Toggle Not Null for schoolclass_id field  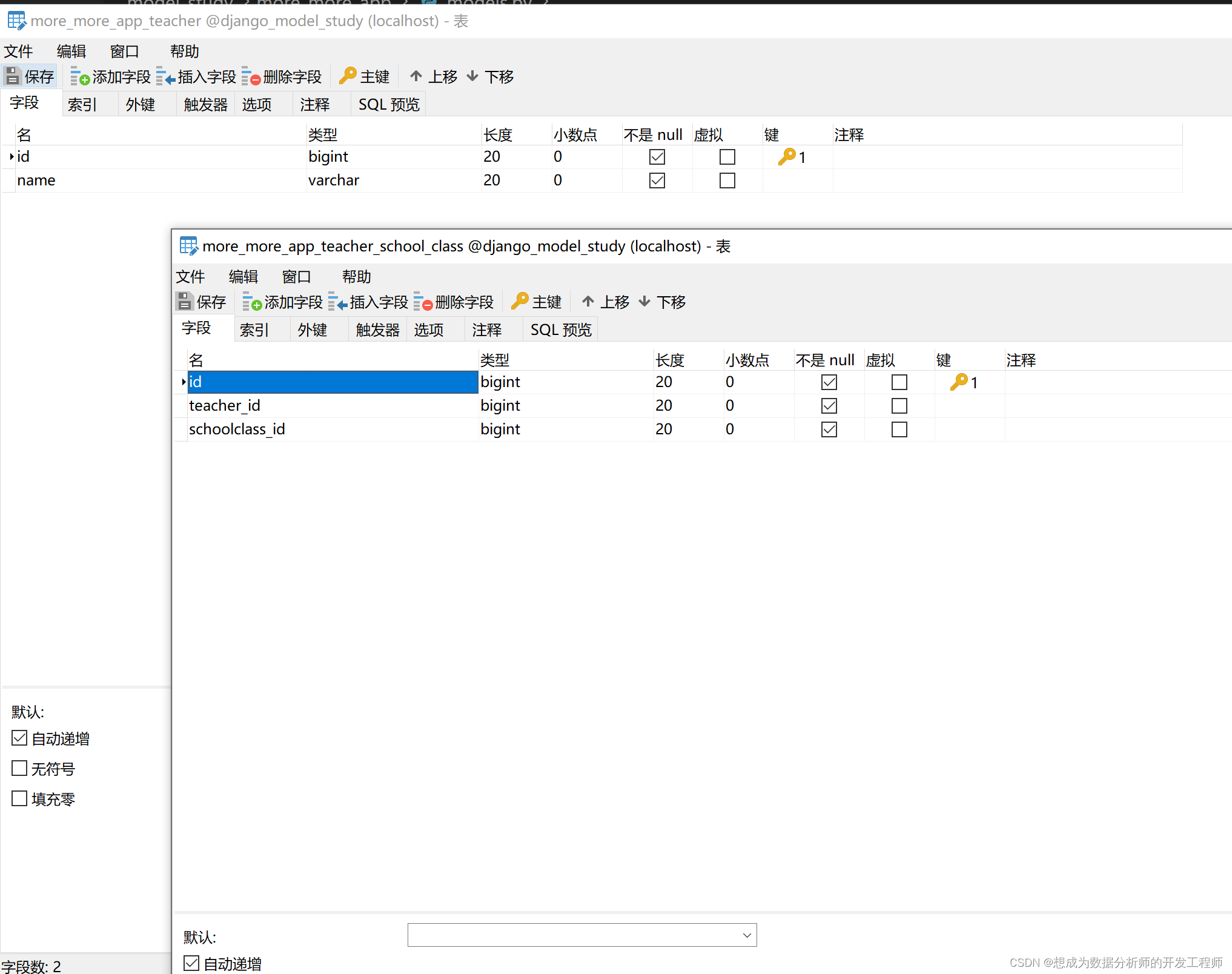tap(829, 429)
